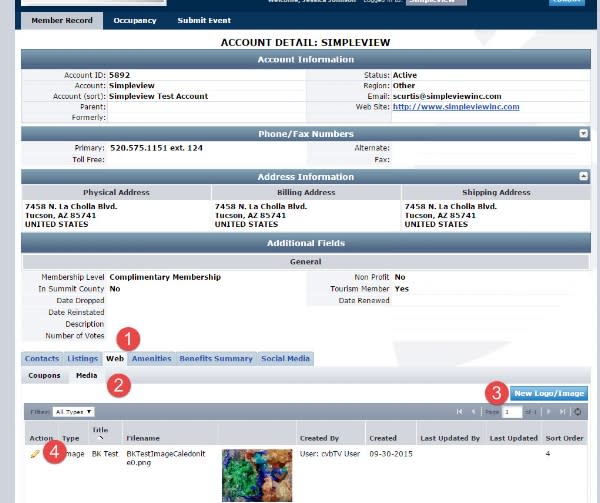Switch to the Coupons sub-tab
Viewport: 600px width, 503px height.
point(44,375)
